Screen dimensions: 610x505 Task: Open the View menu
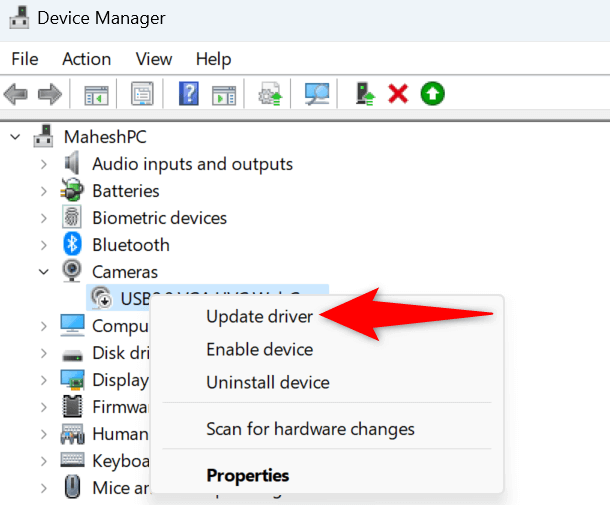[154, 59]
